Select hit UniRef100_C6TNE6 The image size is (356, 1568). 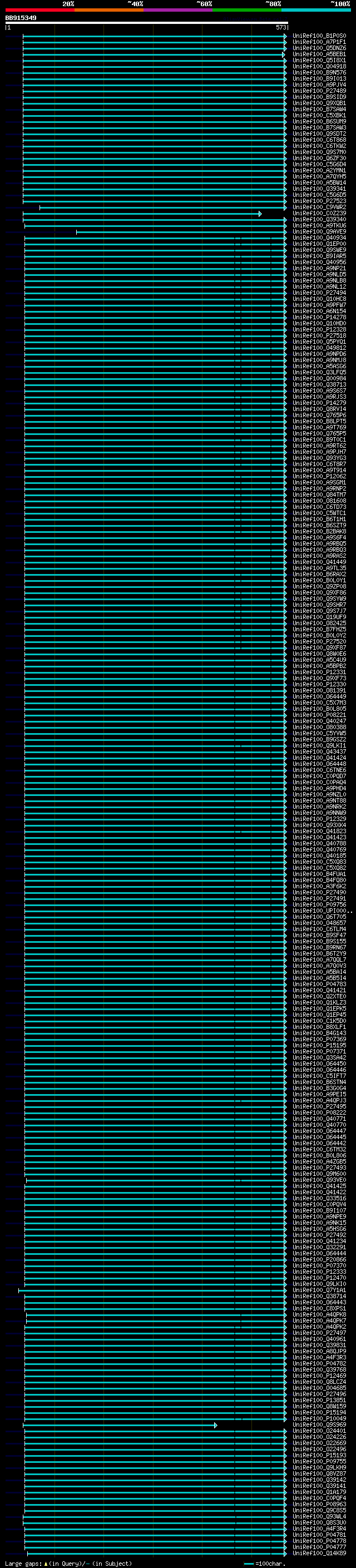319,769
